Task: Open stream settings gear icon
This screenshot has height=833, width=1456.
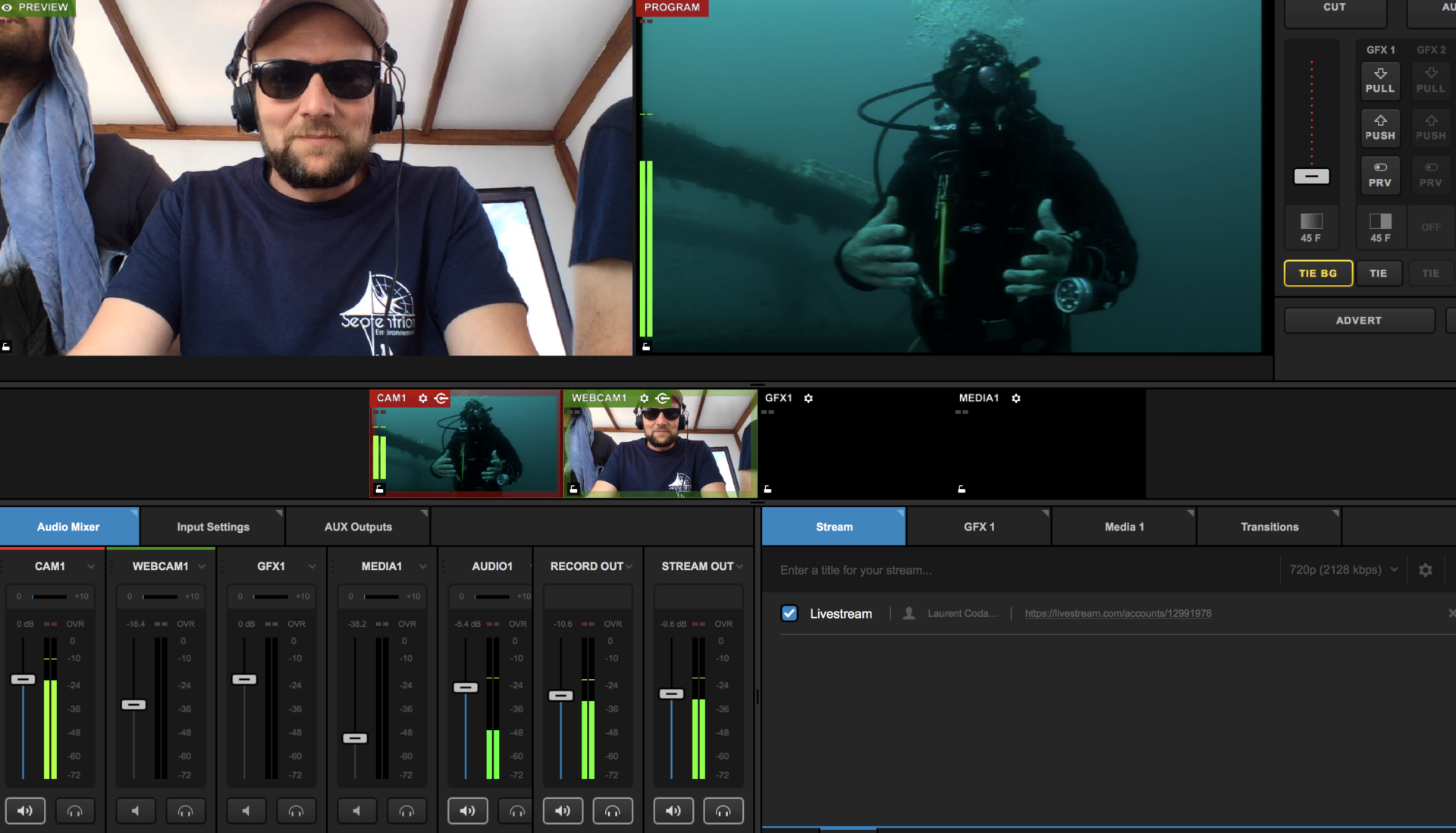Action: tap(1426, 570)
